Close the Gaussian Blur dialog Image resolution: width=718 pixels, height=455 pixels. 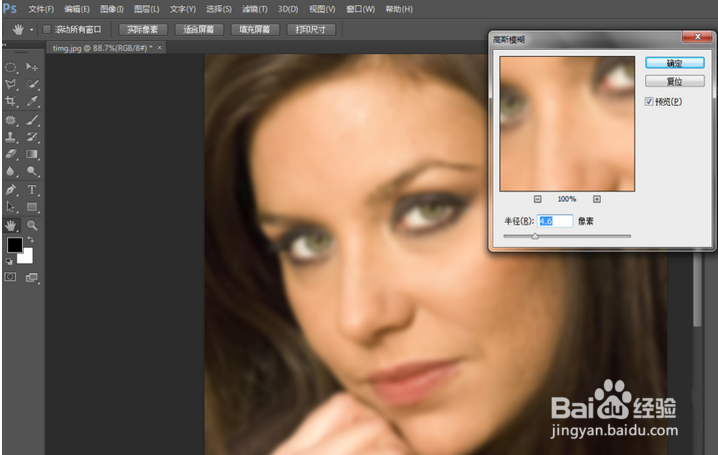click(x=697, y=37)
